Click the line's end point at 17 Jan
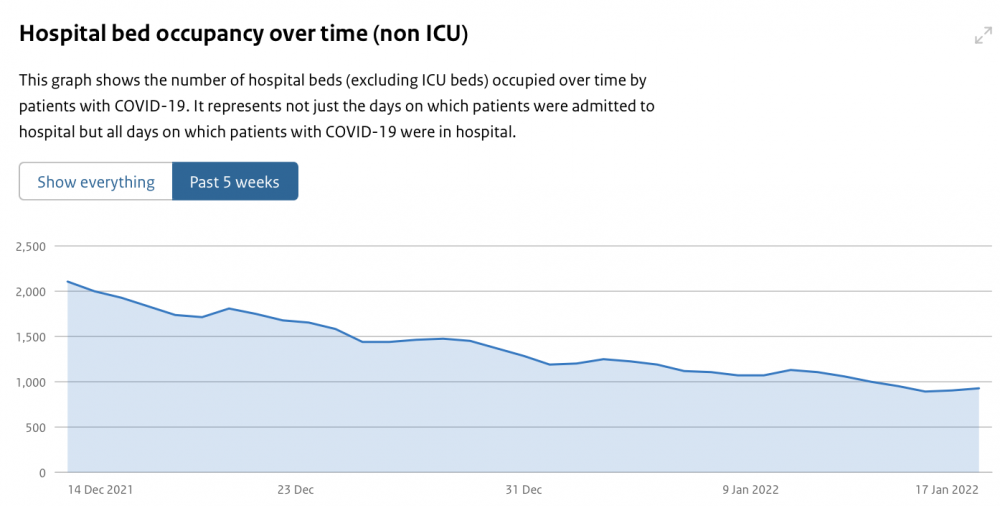This screenshot has height=506, width=1000. click(x=978, y=388)
